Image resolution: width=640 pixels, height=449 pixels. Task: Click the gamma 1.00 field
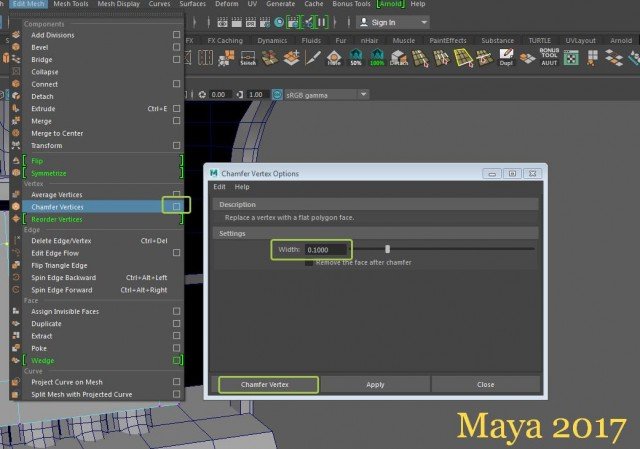click(257, 95)
